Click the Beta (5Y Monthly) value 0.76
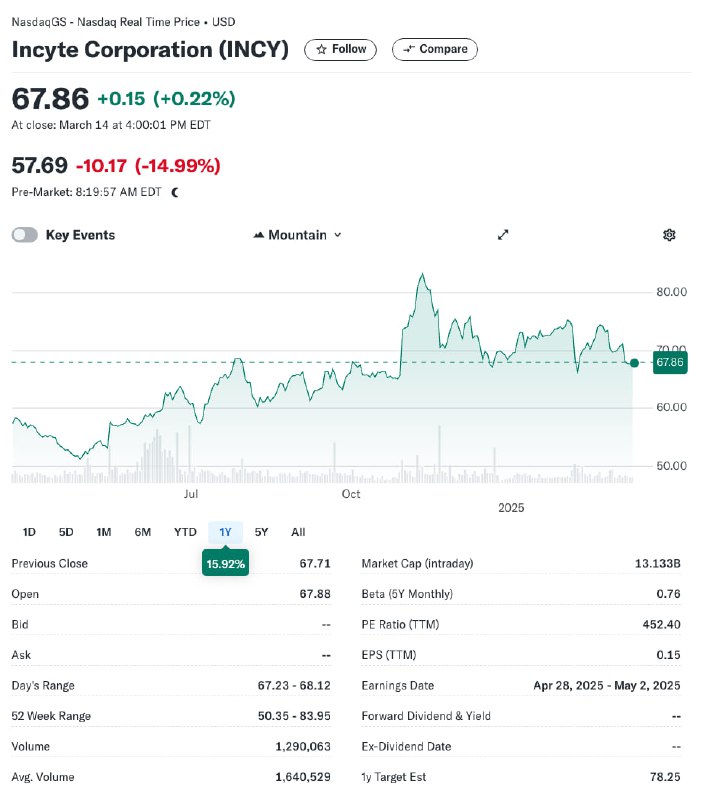The height and width of the screenshot is (800, 703). click(668, 594)
